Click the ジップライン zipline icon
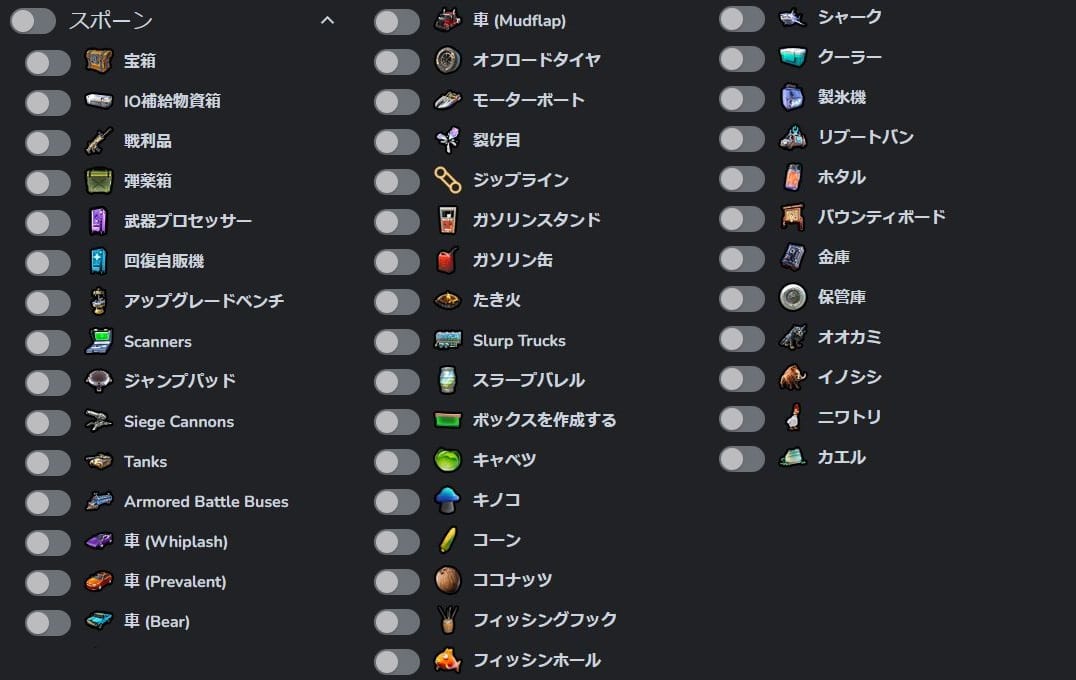Screen dimensions: 1076x680 tap(447, 180)
